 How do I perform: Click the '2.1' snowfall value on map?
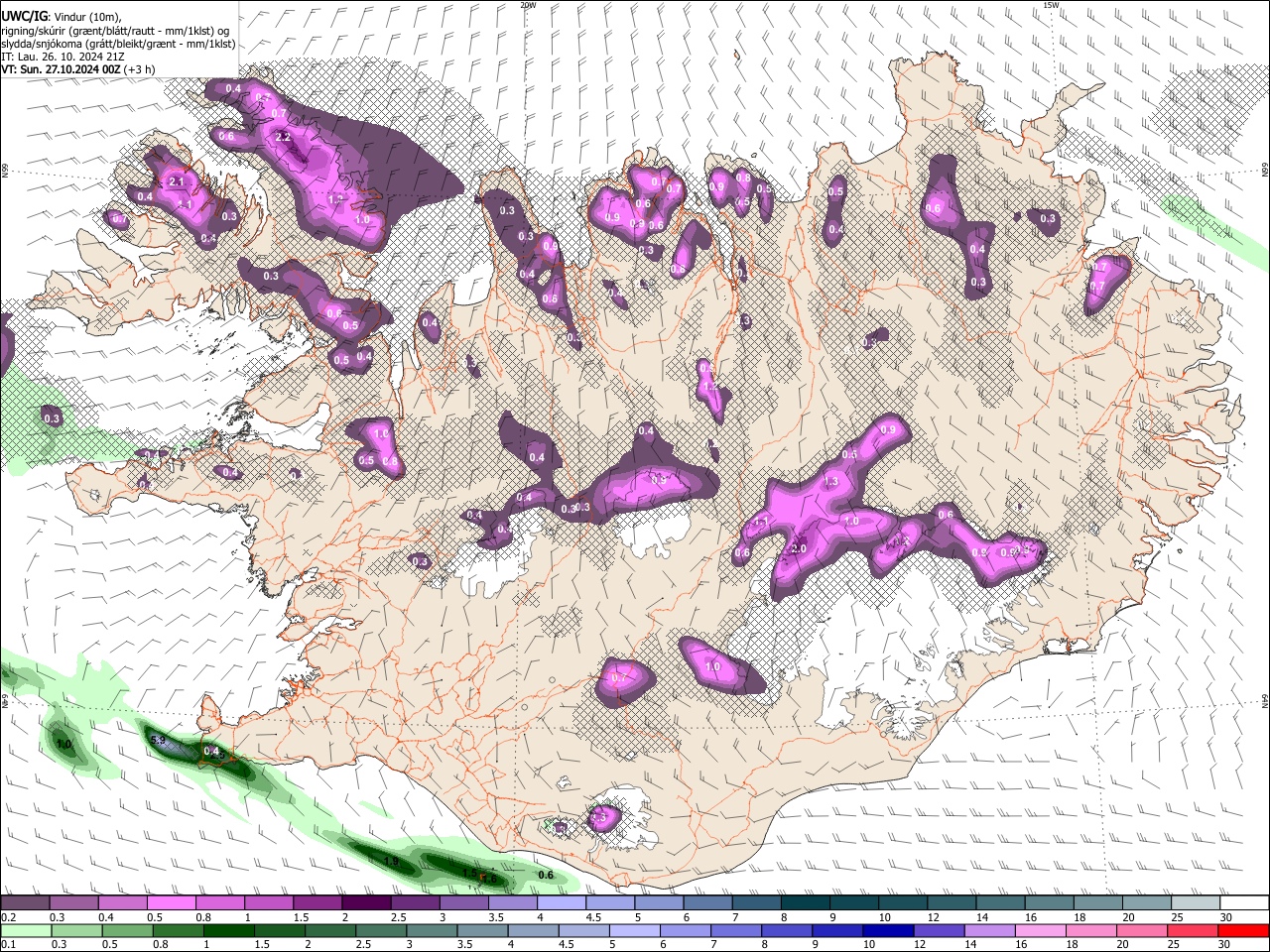(x=178, y=182)
